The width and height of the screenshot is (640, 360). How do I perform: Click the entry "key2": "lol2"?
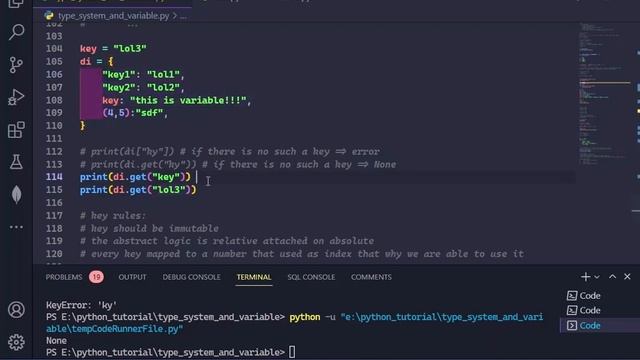(x=143, y=87)
